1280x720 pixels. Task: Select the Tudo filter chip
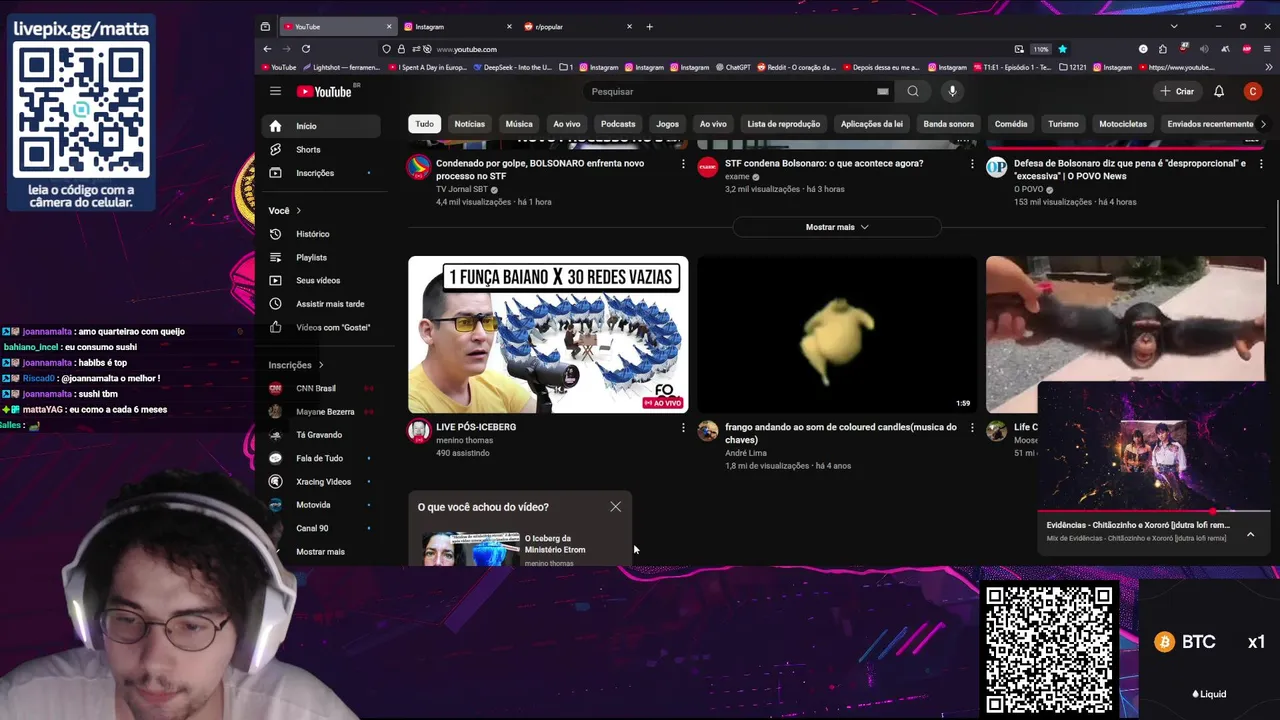point(425,124)
